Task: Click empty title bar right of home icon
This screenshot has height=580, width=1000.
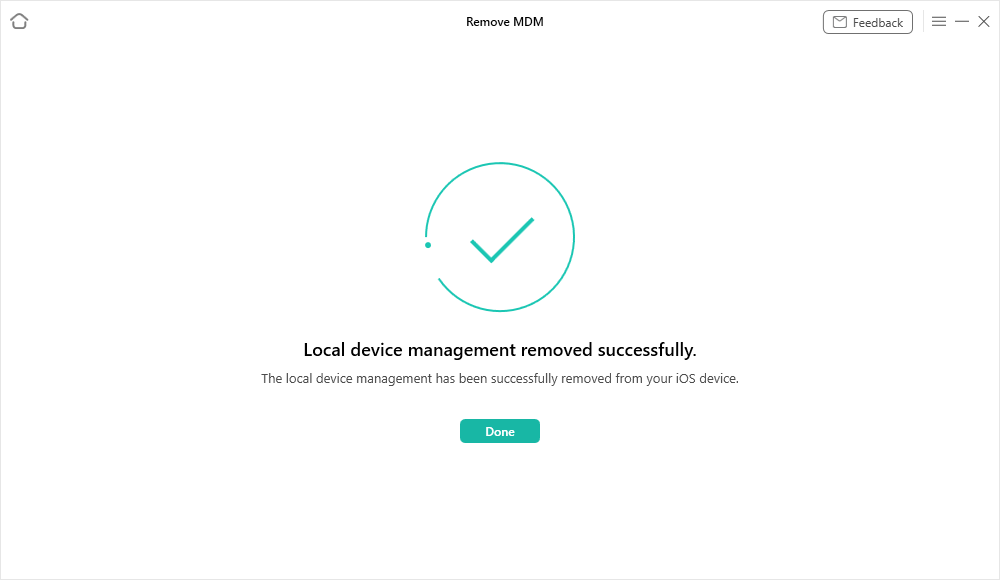Action: coord(200,21)
